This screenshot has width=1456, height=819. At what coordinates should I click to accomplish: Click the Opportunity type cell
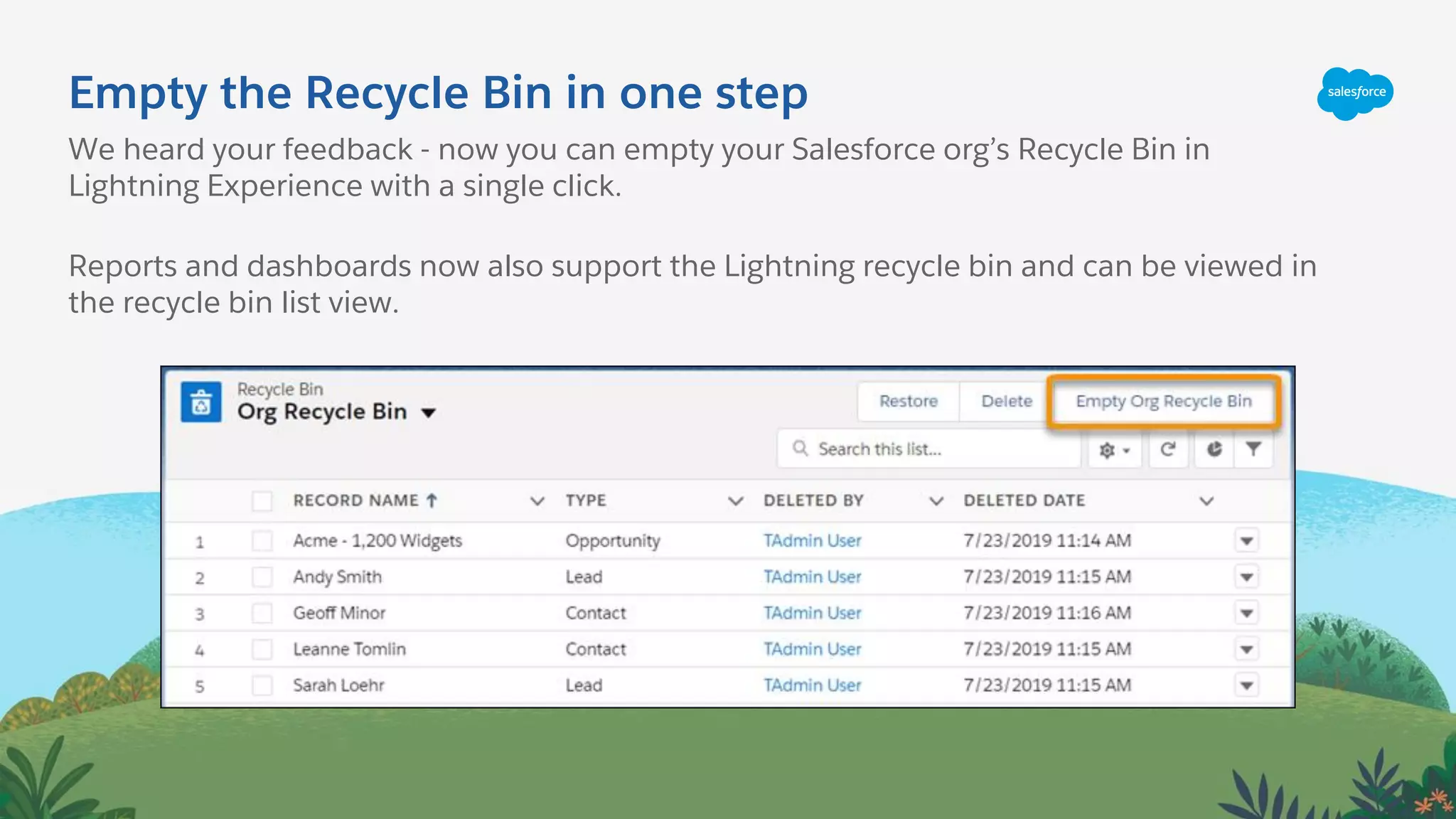613,542
